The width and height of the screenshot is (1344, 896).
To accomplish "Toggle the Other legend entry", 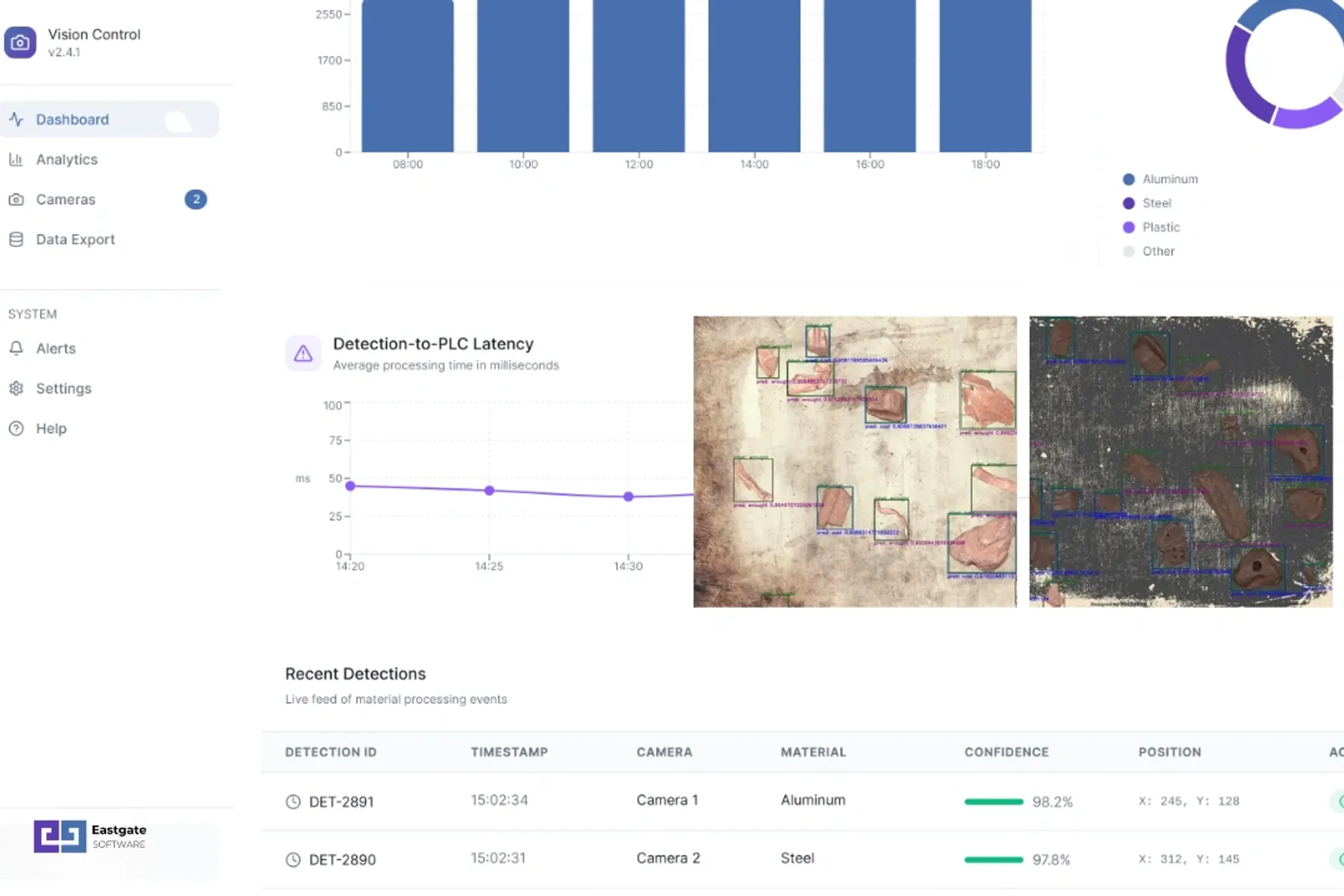I will pyautogui.click(x=1158, y=251).
